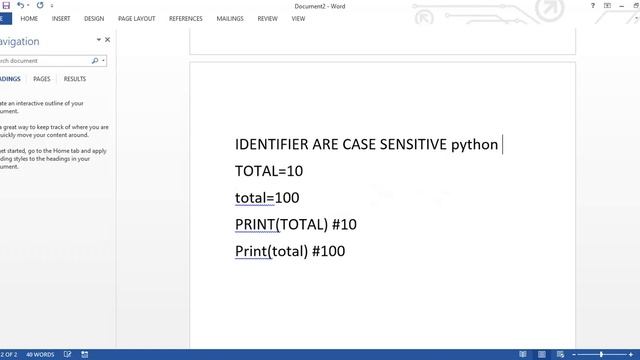This screenshot has width=640, height=360.
Task: Open word count '40 WORDS' in status bar
Action: pyautogui.click(x=40, y=355)
